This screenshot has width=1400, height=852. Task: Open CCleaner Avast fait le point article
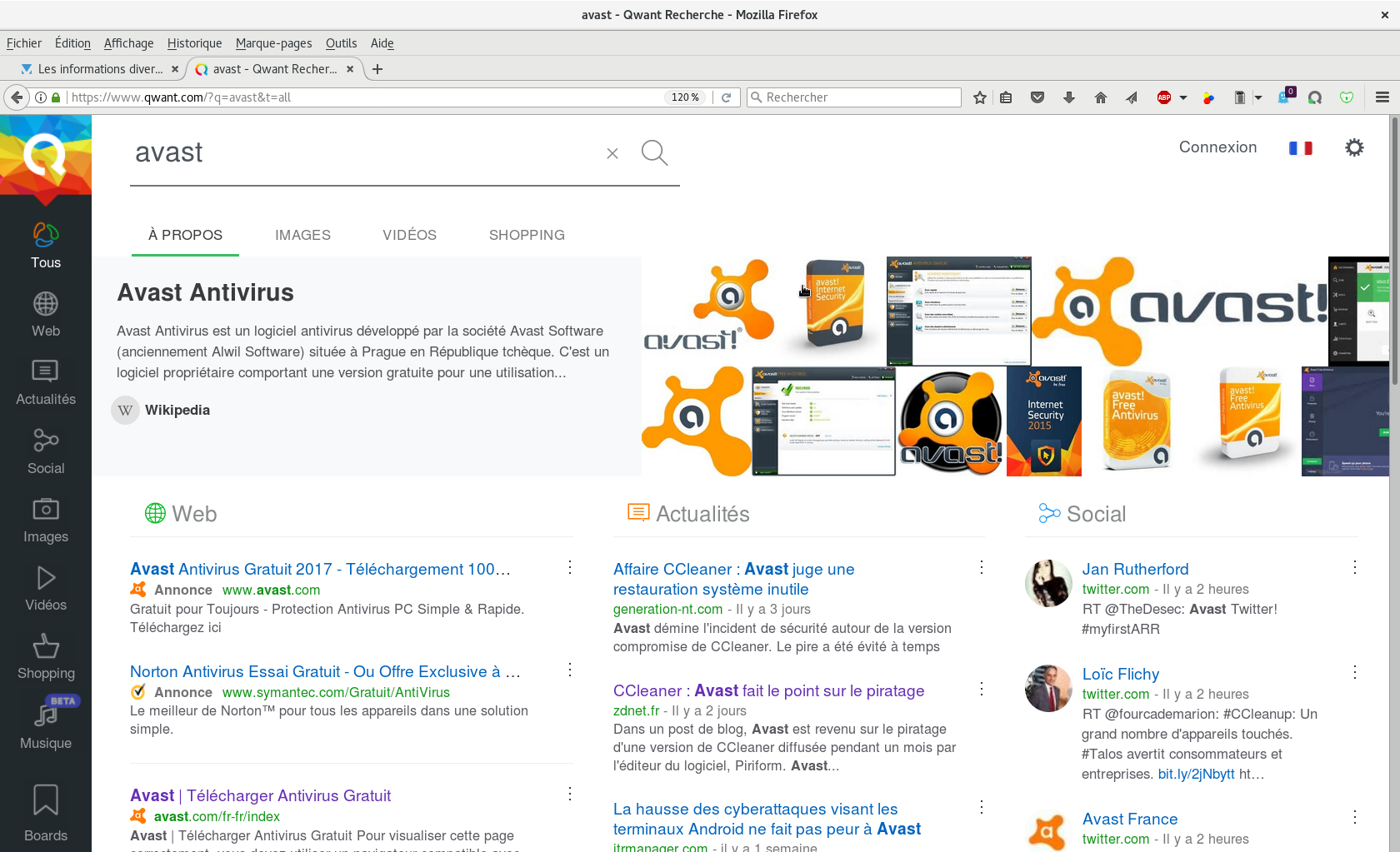click(x=768, y=690)
